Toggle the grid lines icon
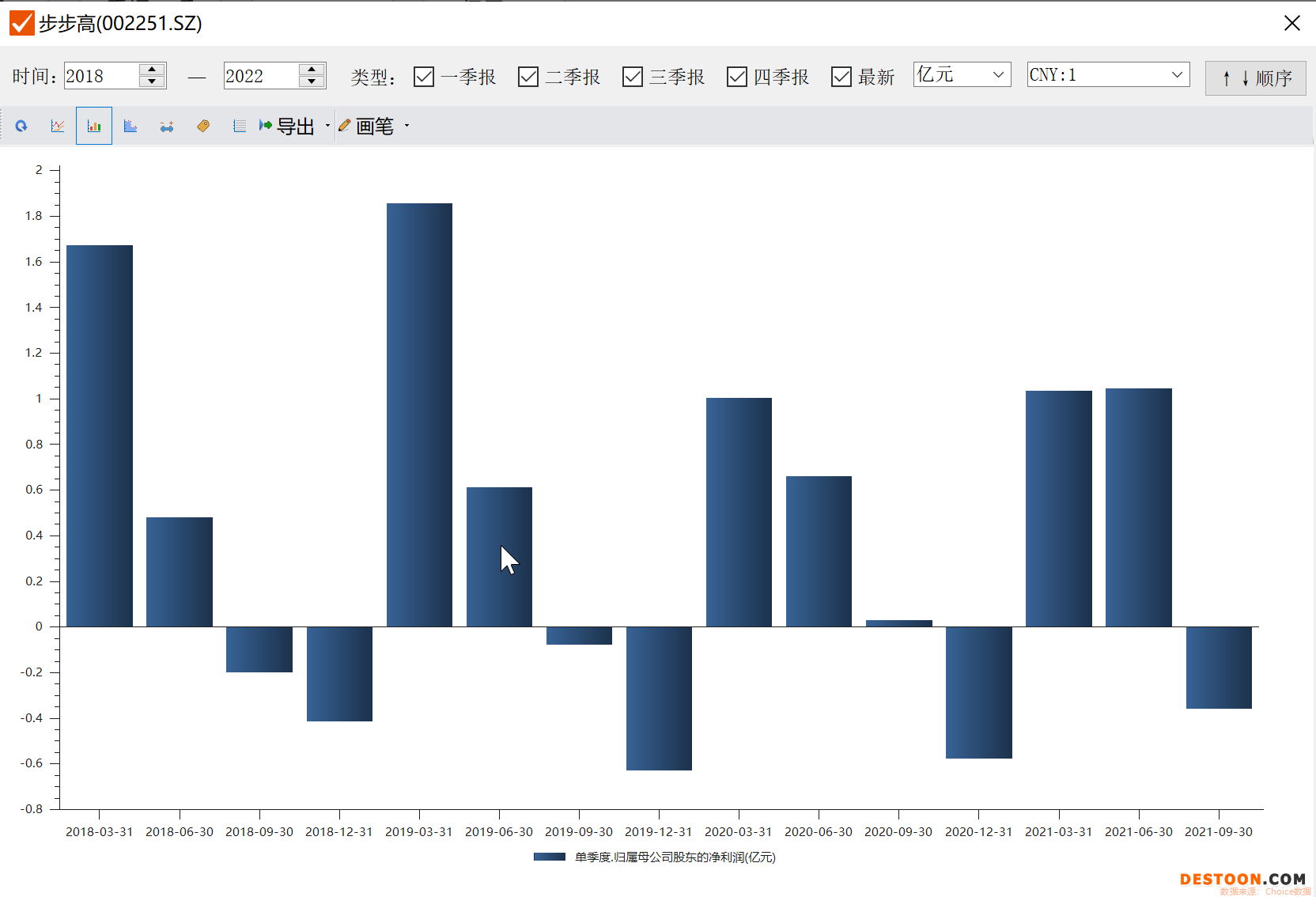This screenshot has height=897, width=1316. click(239, 126)
